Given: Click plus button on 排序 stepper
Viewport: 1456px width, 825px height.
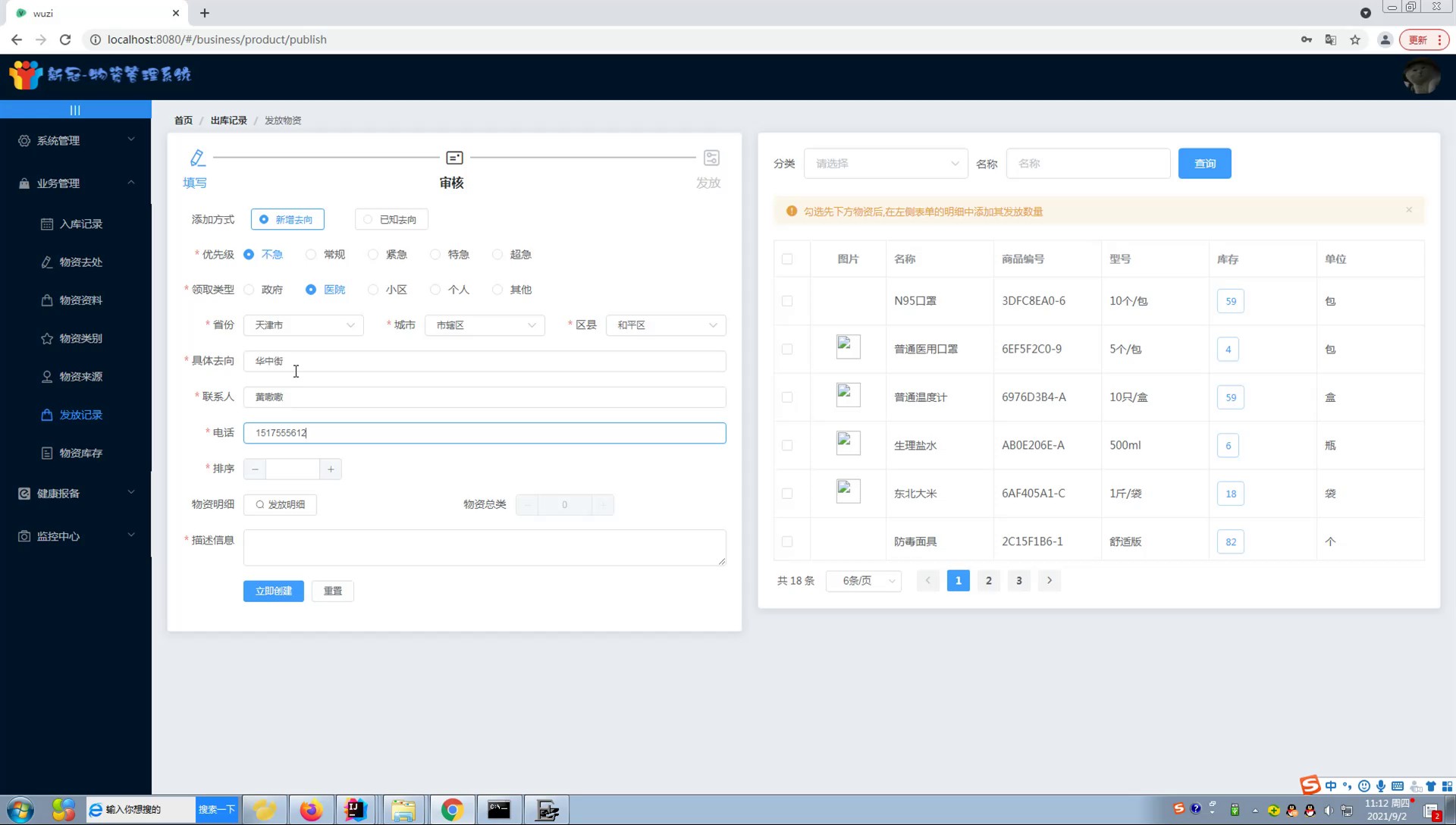Looking at the screenshot, I should (331, 469).
